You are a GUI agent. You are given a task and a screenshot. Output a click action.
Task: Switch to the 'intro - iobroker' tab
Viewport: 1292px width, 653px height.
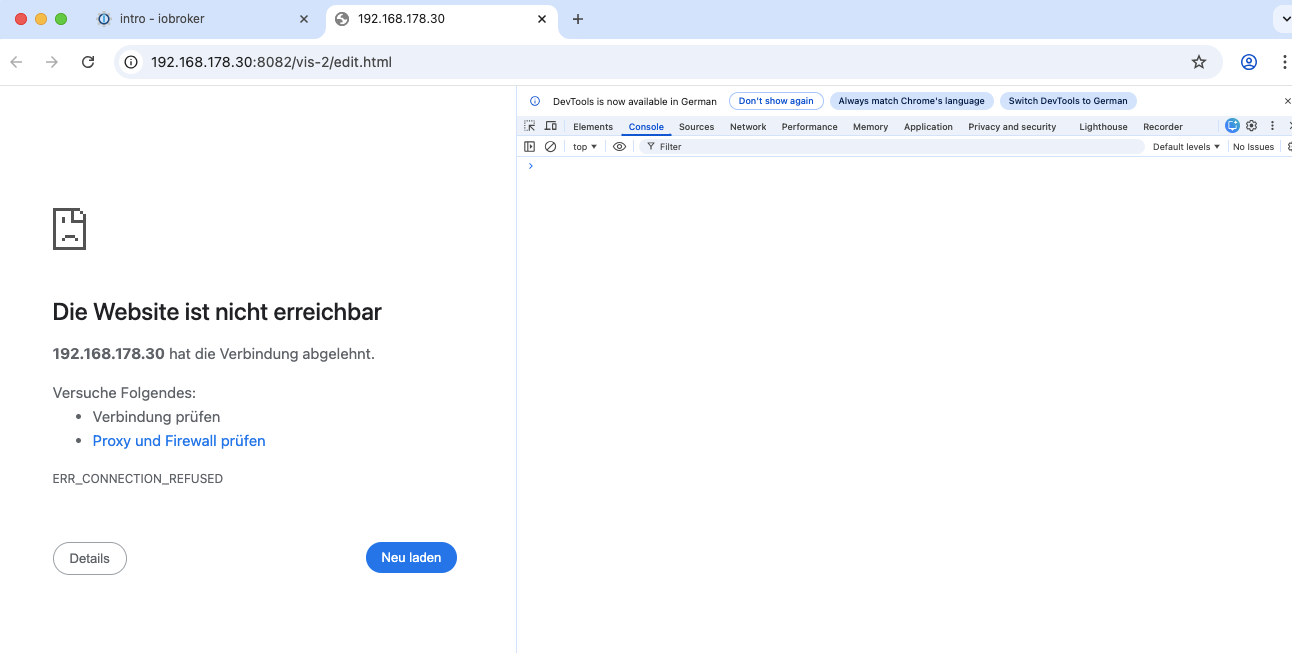(x=203, y=19)
